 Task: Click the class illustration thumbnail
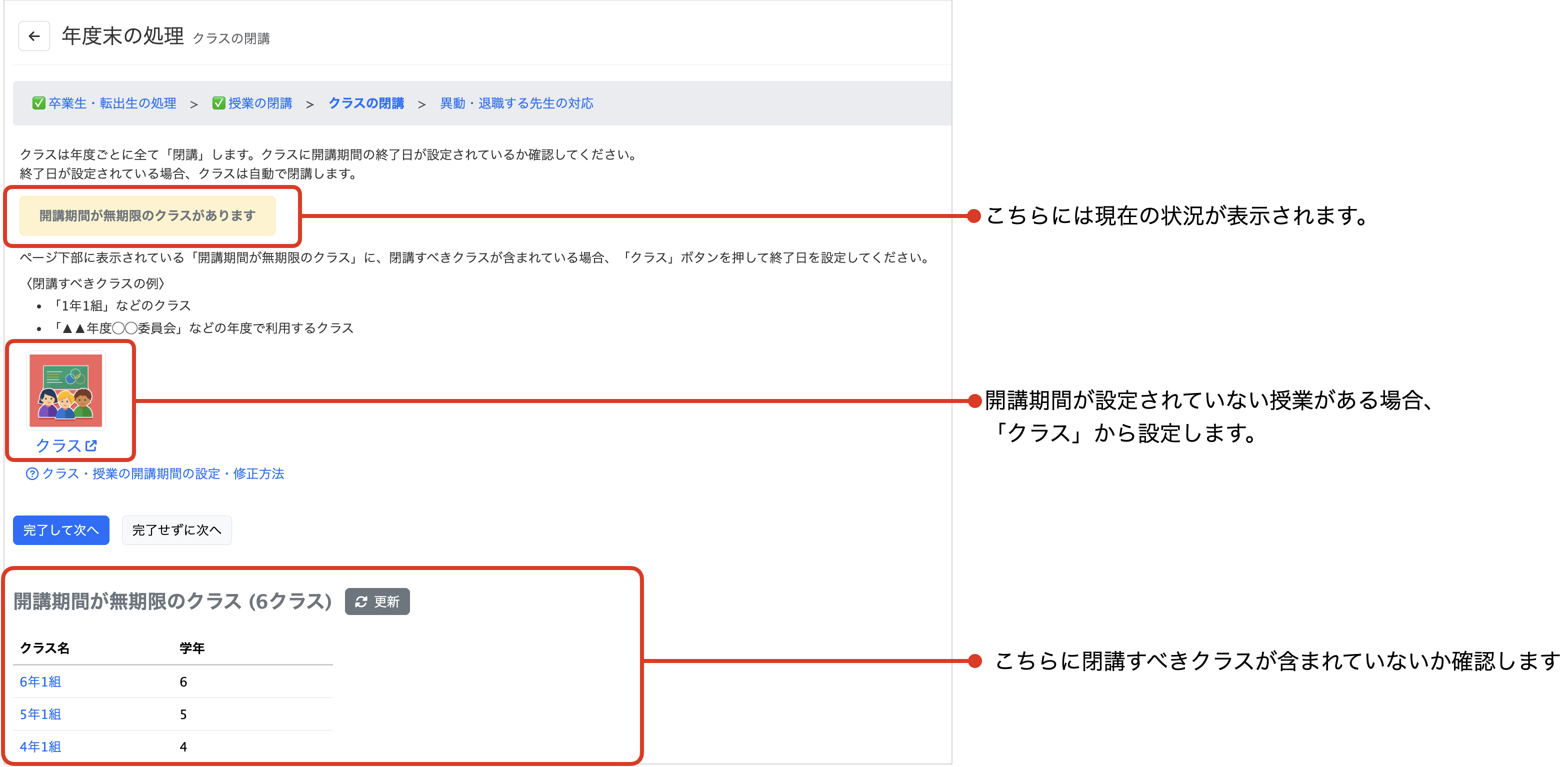65,390
